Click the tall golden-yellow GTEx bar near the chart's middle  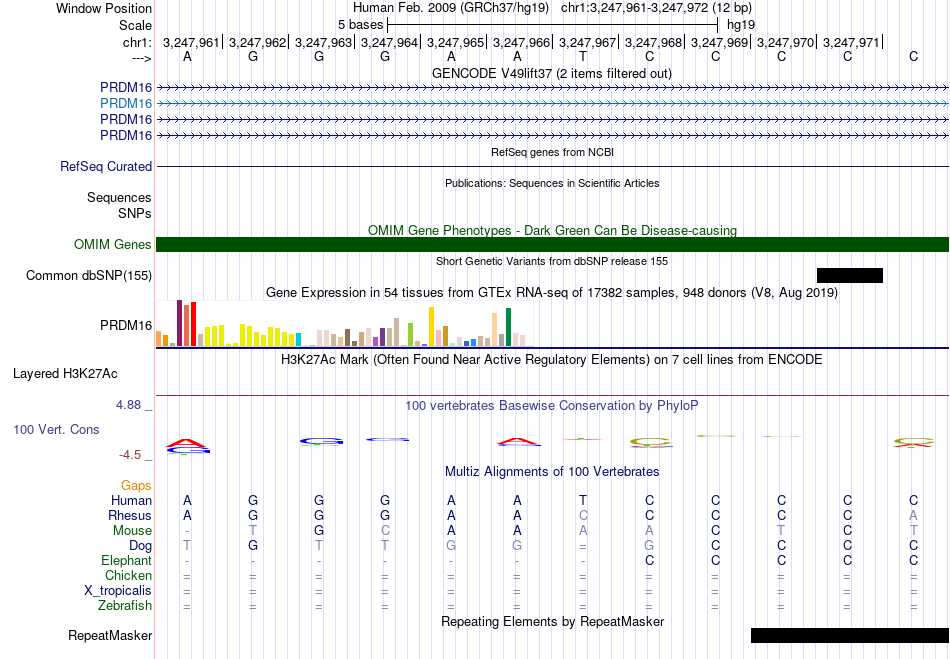click(431, 326)
